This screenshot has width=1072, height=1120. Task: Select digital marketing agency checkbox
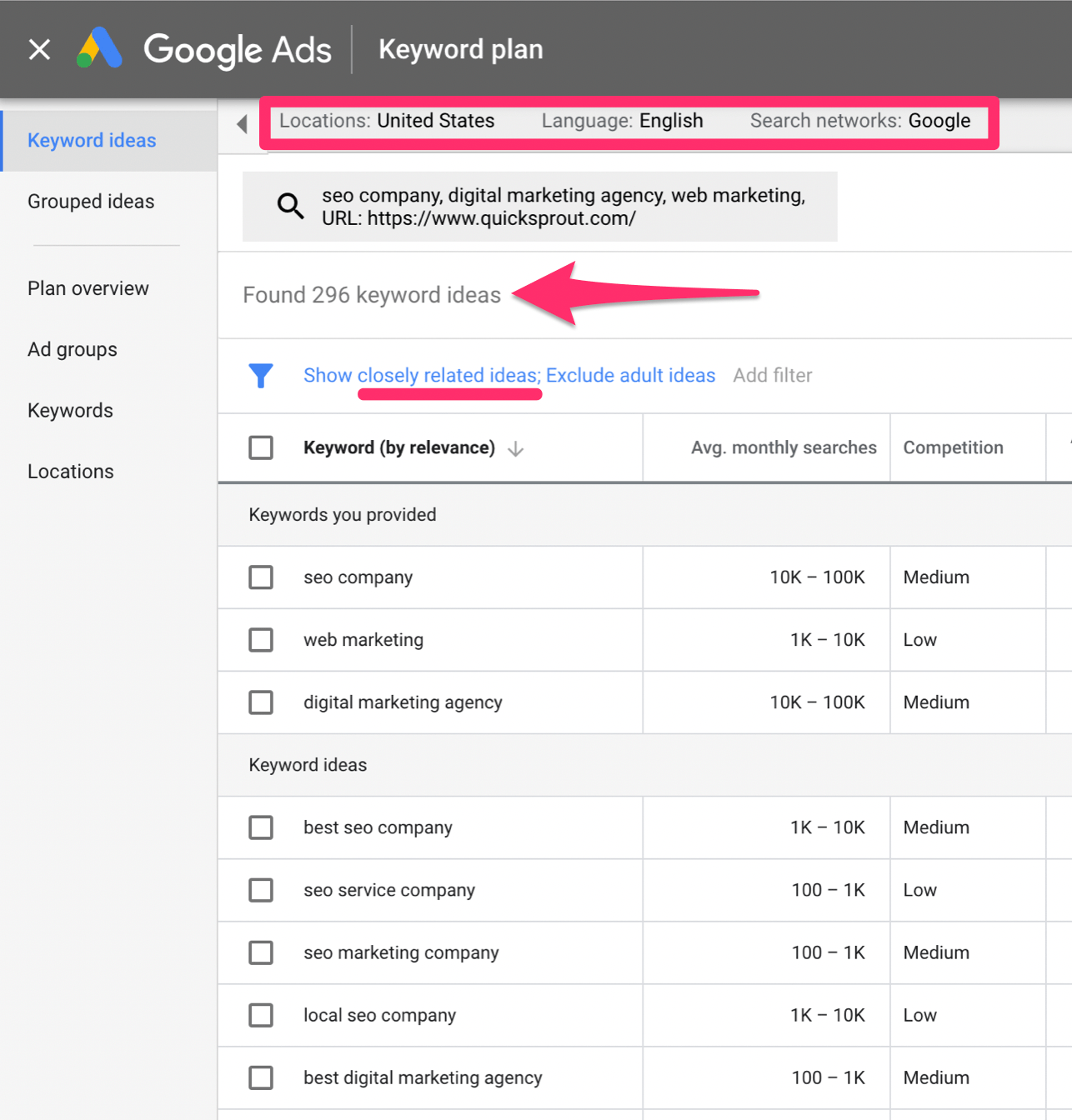pos(261,702)
